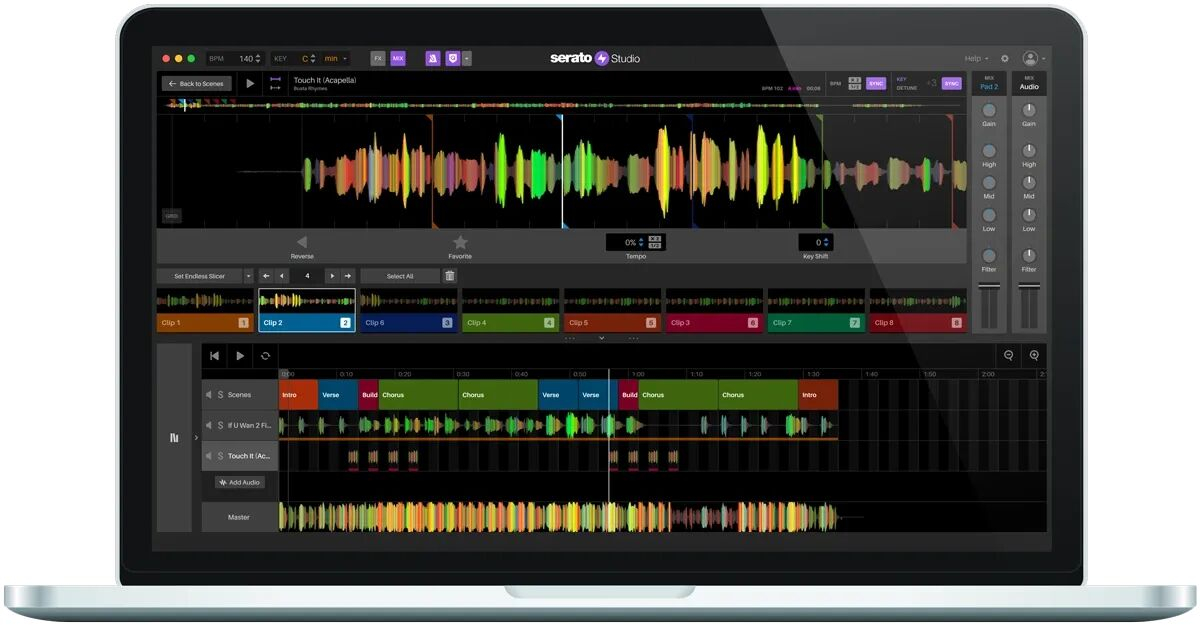Zoom in on the timeline

[1034, 355]
